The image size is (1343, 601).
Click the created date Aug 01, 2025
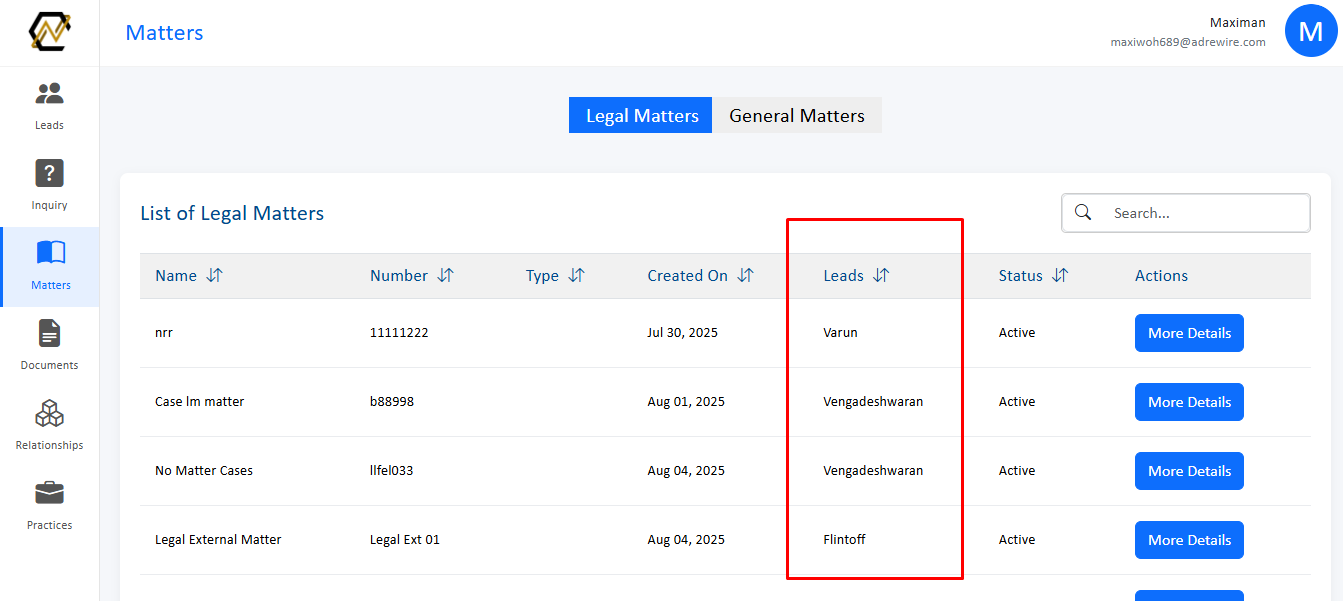686,402
